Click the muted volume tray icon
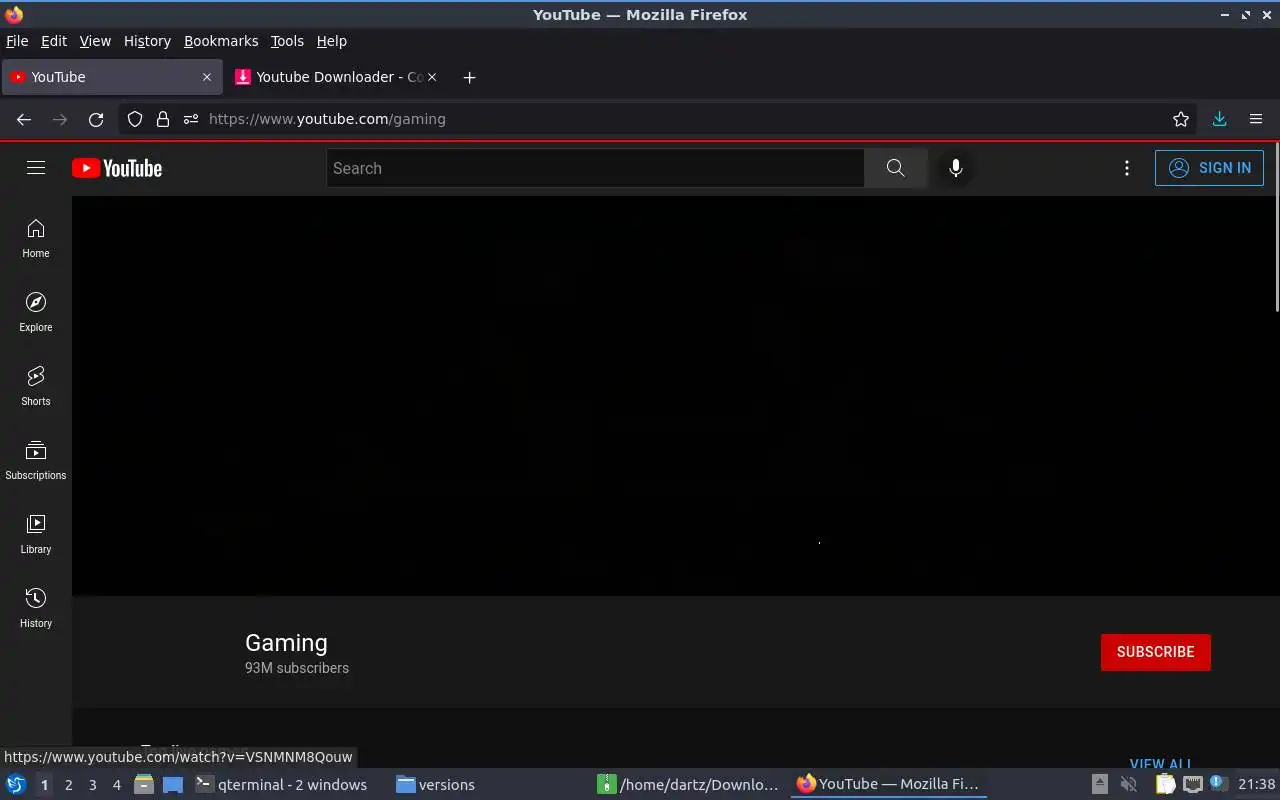The height and width of the screenshot is (800, 1280). [x=1128, y=785]
